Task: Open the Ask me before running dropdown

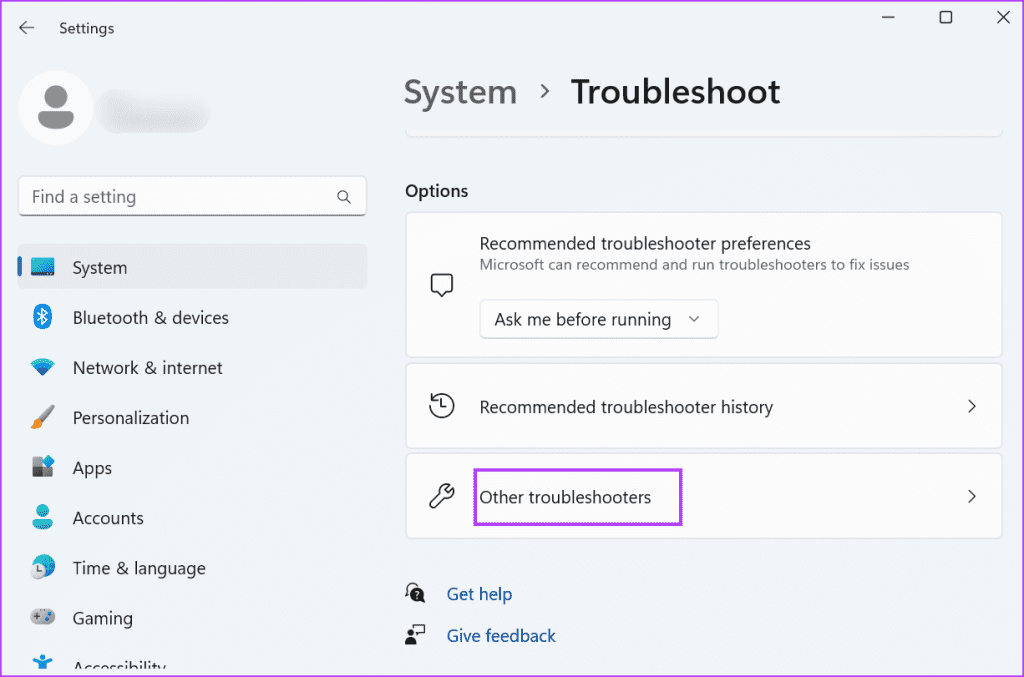Action: pos(599,319)
